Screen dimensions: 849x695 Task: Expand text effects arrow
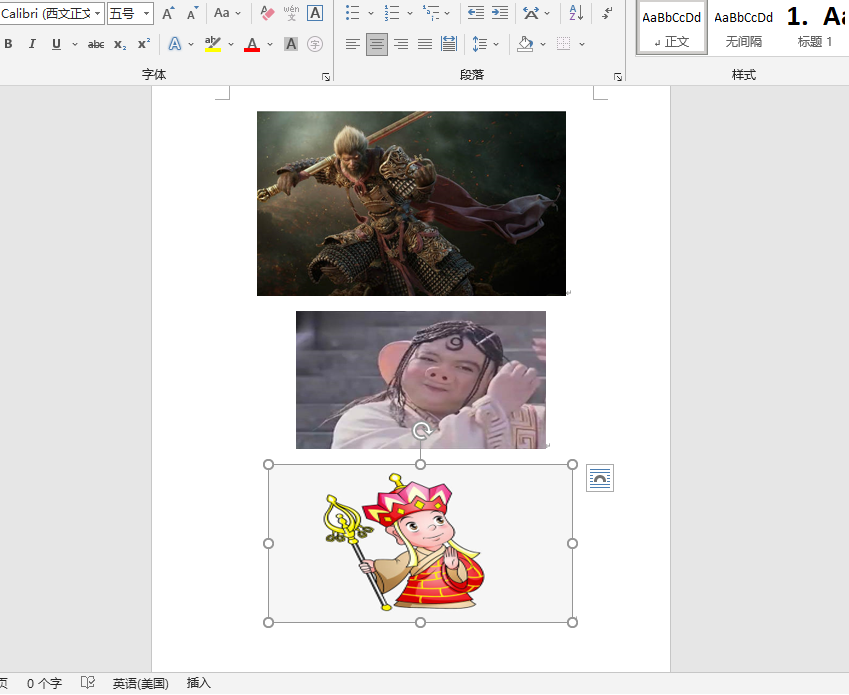point(191,44)
